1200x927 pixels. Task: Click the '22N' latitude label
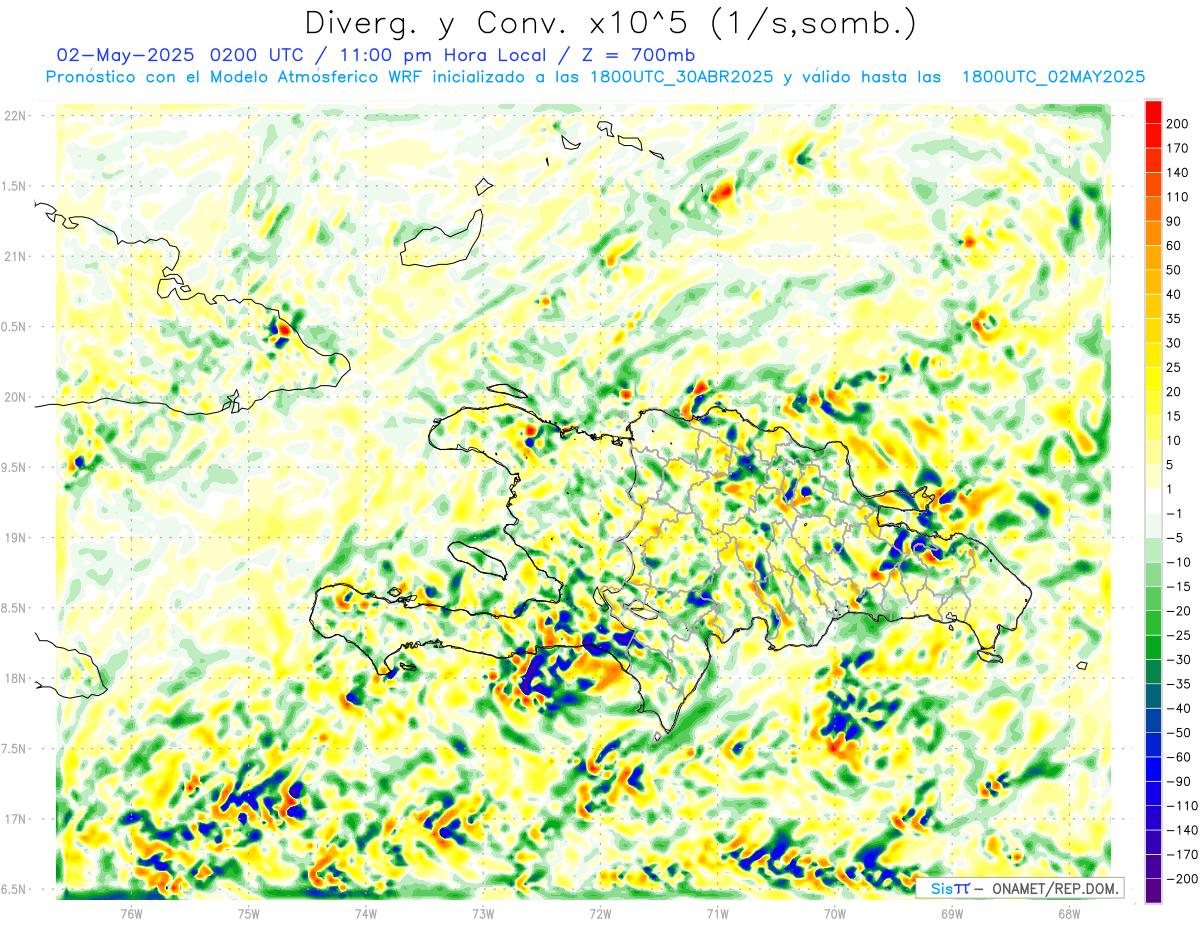coord(14,116)
